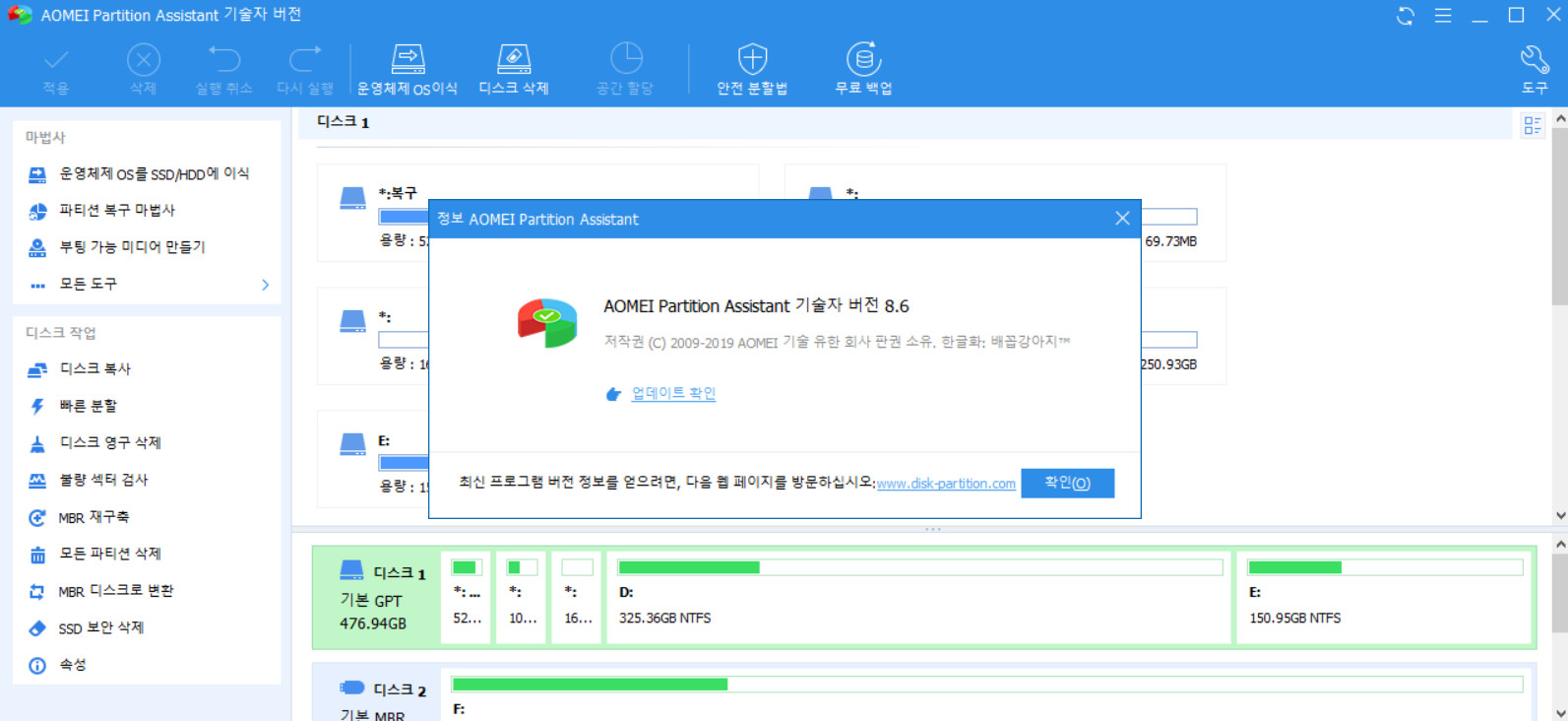Open Migrate OS (운영체제 OS이식) toolbar tool
Viewport: 1568px width, 721px height.
pyautogui.click(x=408, y=69)
